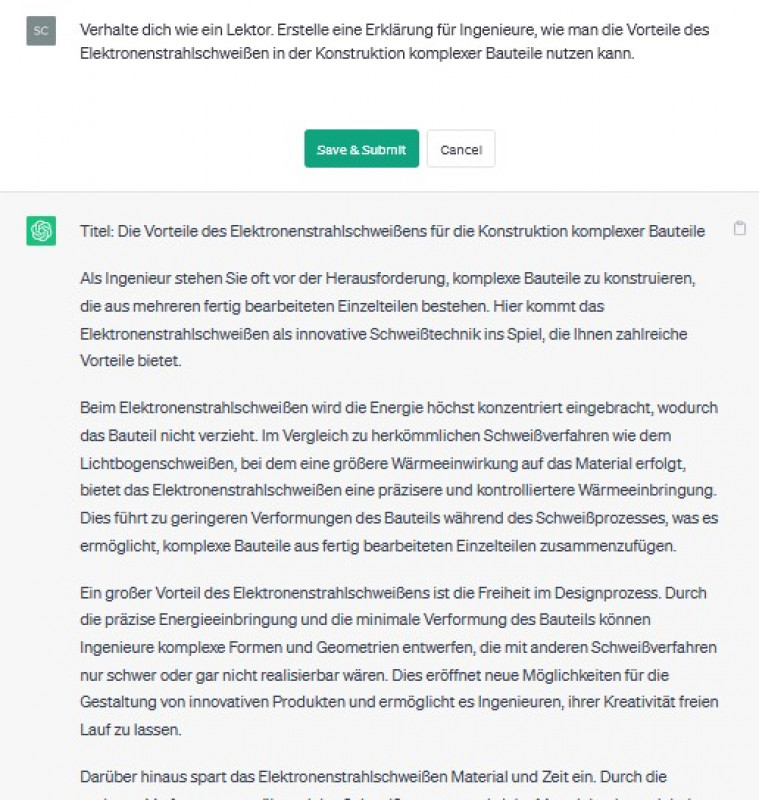
Task: Click "Lauf zu lassen" ending the third paragraph
Action: [x=130, y=730]
